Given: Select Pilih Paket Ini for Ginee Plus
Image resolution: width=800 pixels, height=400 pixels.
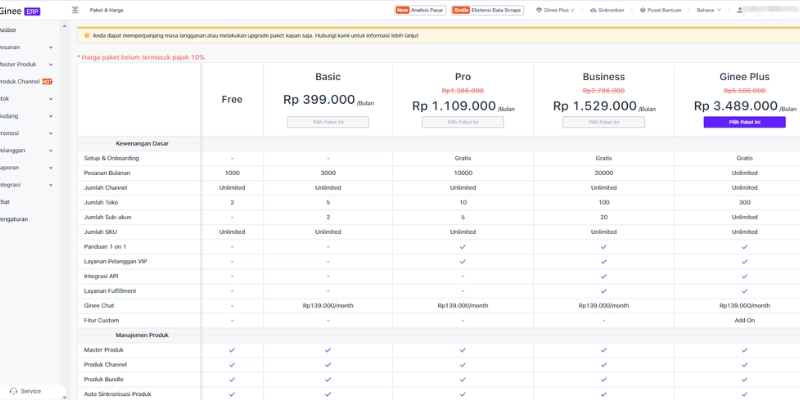Looking at the screenshot, I should pyautogui.click(x=744, y=122).
